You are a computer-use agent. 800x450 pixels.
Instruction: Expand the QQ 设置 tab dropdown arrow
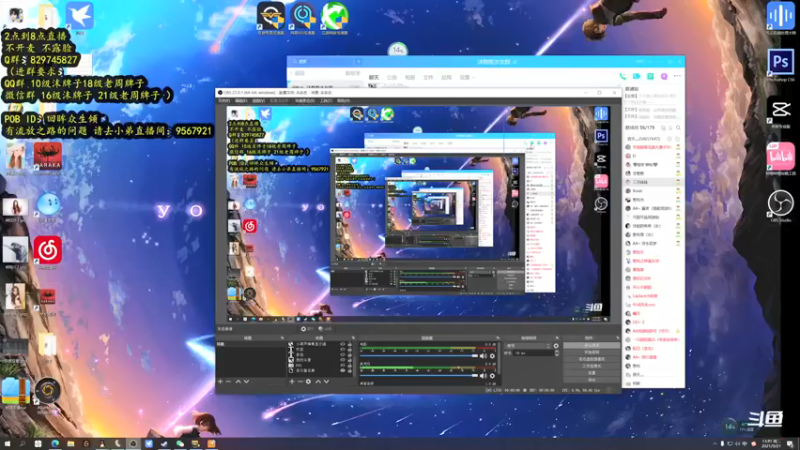[x=473, y=78]
